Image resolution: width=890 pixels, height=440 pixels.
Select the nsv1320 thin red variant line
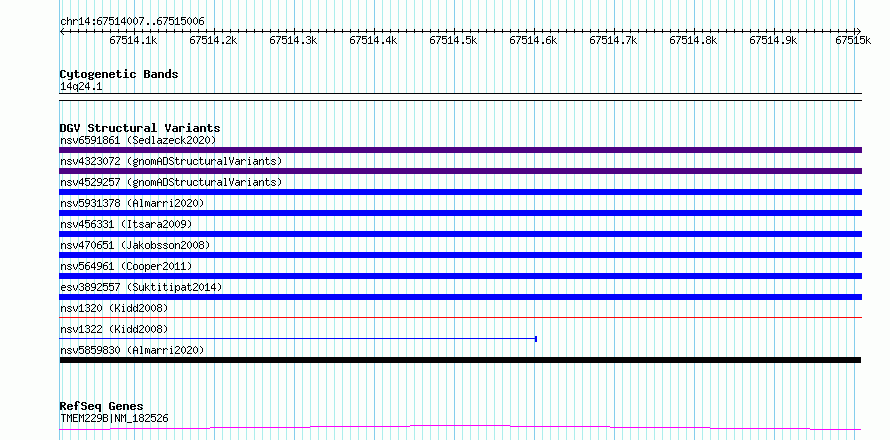pyautogui.click(x=460, y=317)
